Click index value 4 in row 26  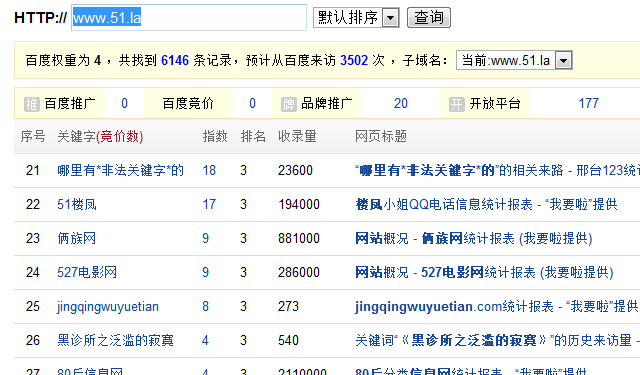coord(205,340)
